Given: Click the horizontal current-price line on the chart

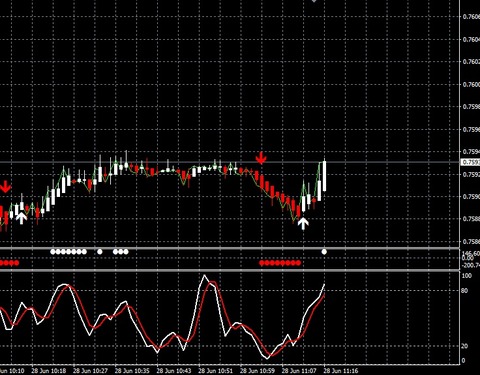Looking at the screenshot, I should click(230, 162).
